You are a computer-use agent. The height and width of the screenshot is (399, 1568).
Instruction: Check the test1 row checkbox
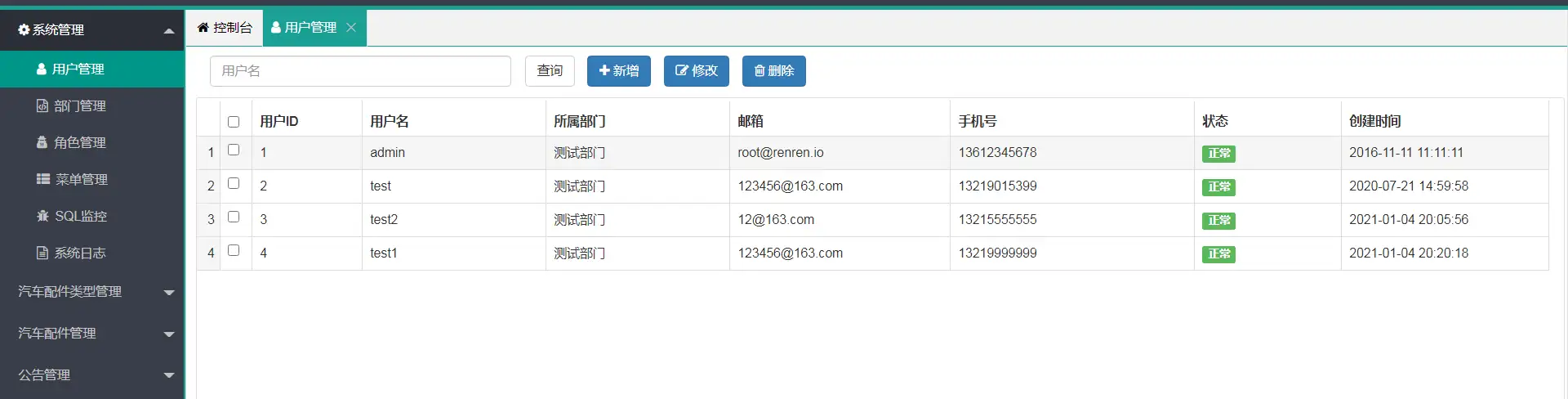[234, 250]
